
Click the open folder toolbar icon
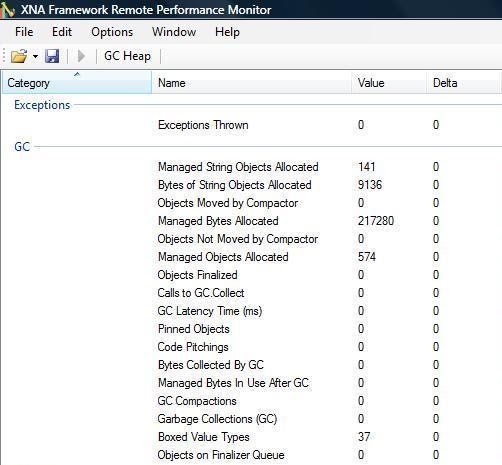pyautogui.click(x=19, y=56)
